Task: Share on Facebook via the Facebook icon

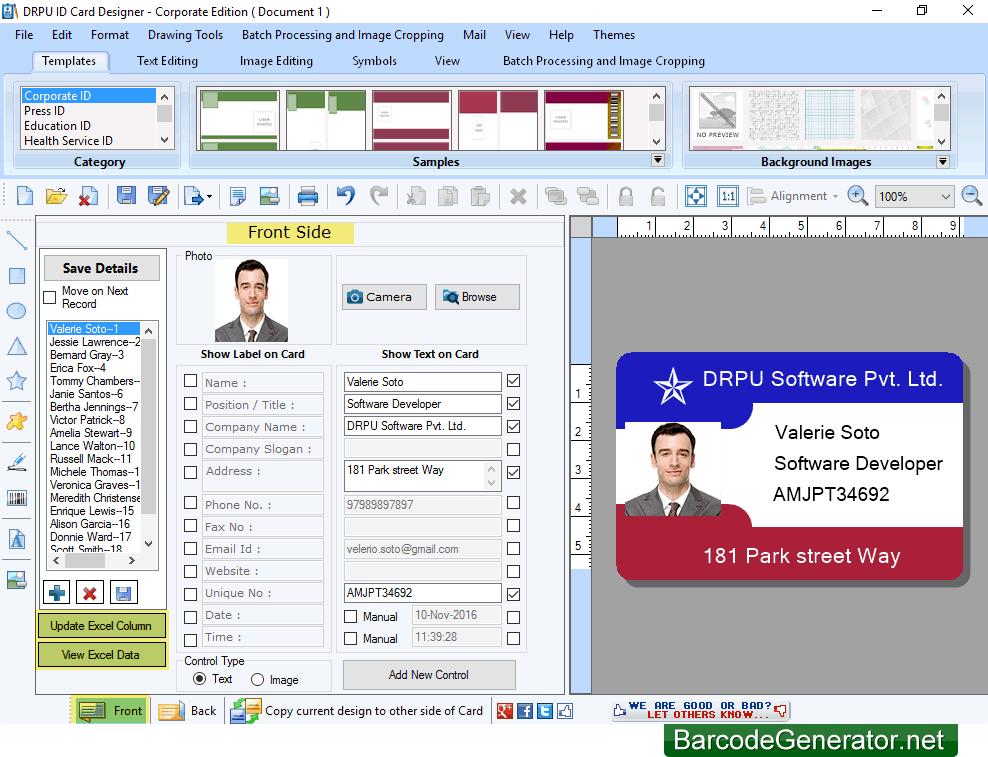Action: [x=525, y=711]
